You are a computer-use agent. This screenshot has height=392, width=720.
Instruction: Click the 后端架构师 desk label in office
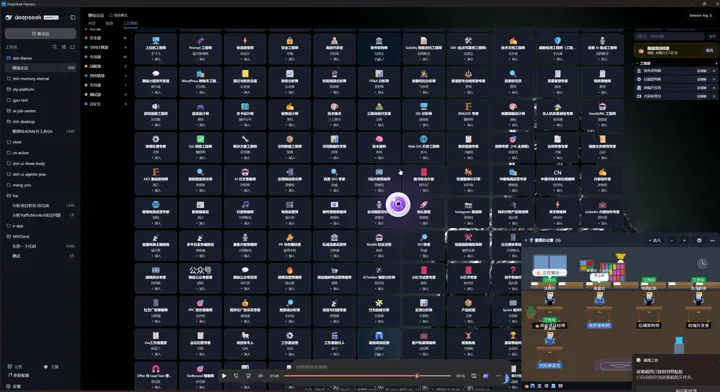(648, 325)
